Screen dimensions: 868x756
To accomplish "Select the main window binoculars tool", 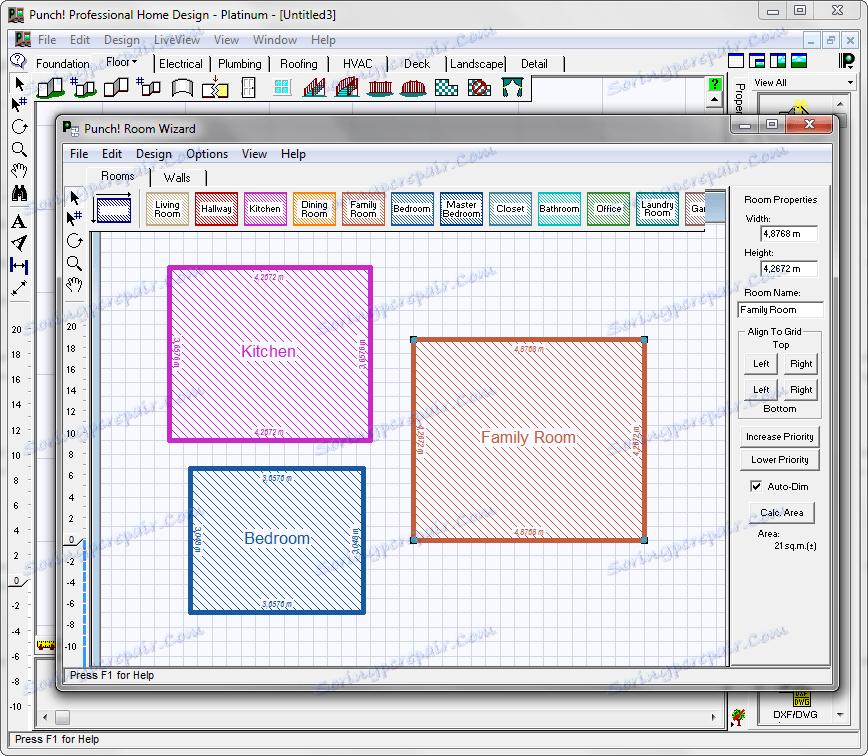I will pos(19,193).
